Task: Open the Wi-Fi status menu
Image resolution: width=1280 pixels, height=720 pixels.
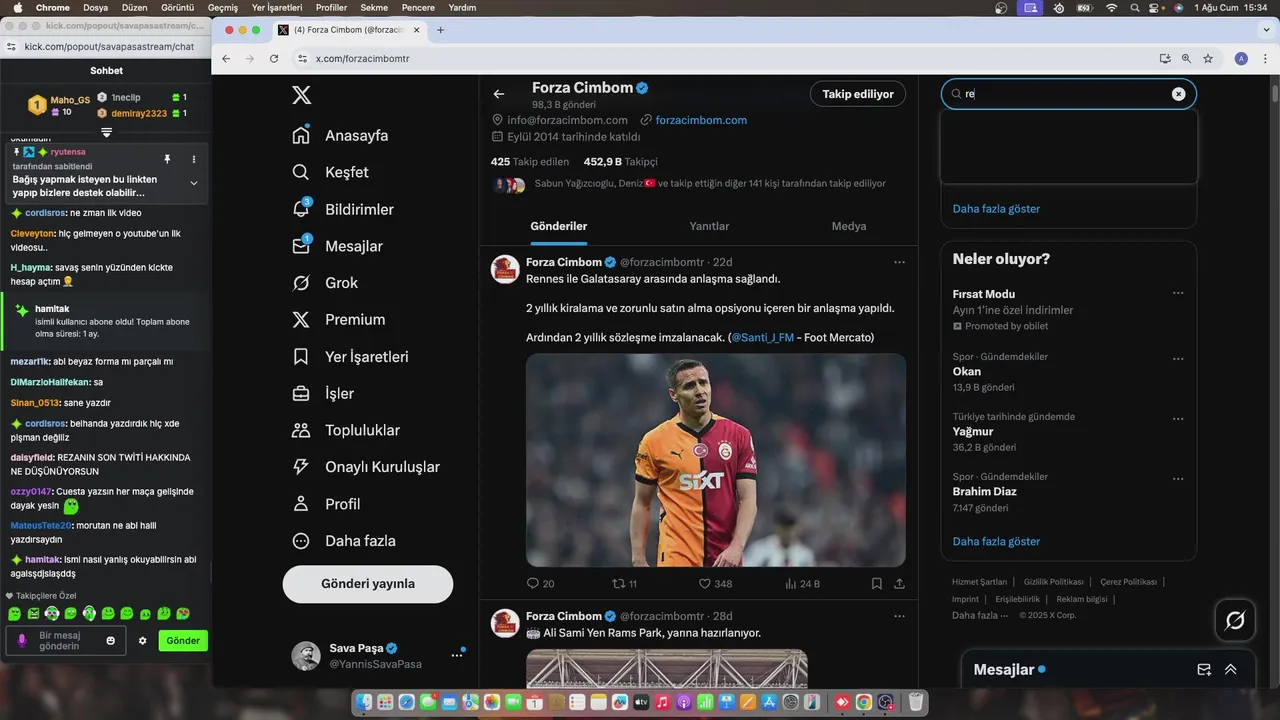Action: click(x=1111, y=7)
